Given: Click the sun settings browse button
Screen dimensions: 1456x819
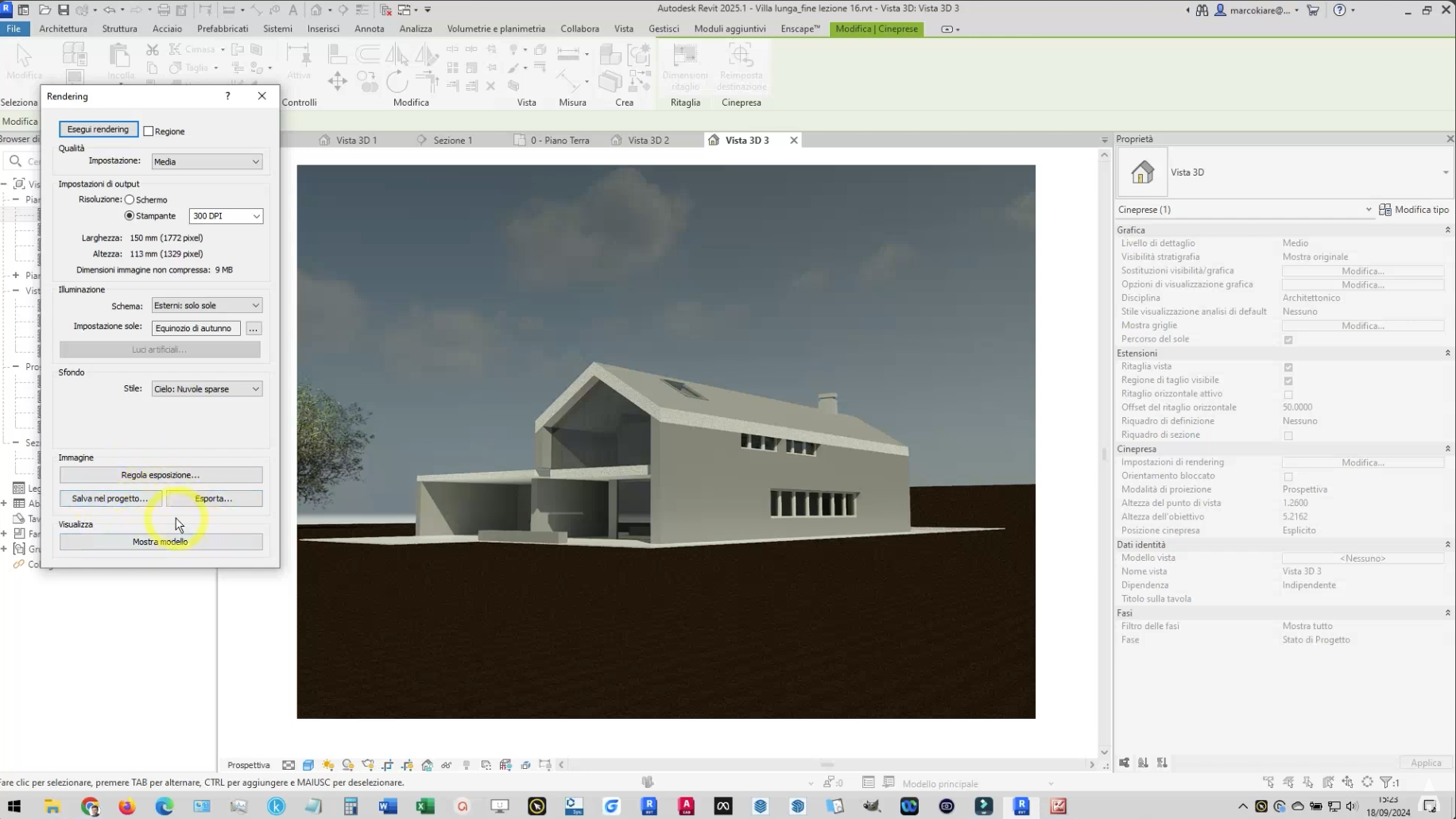Looking at the screenshot, I should click(x=254, y=328).
